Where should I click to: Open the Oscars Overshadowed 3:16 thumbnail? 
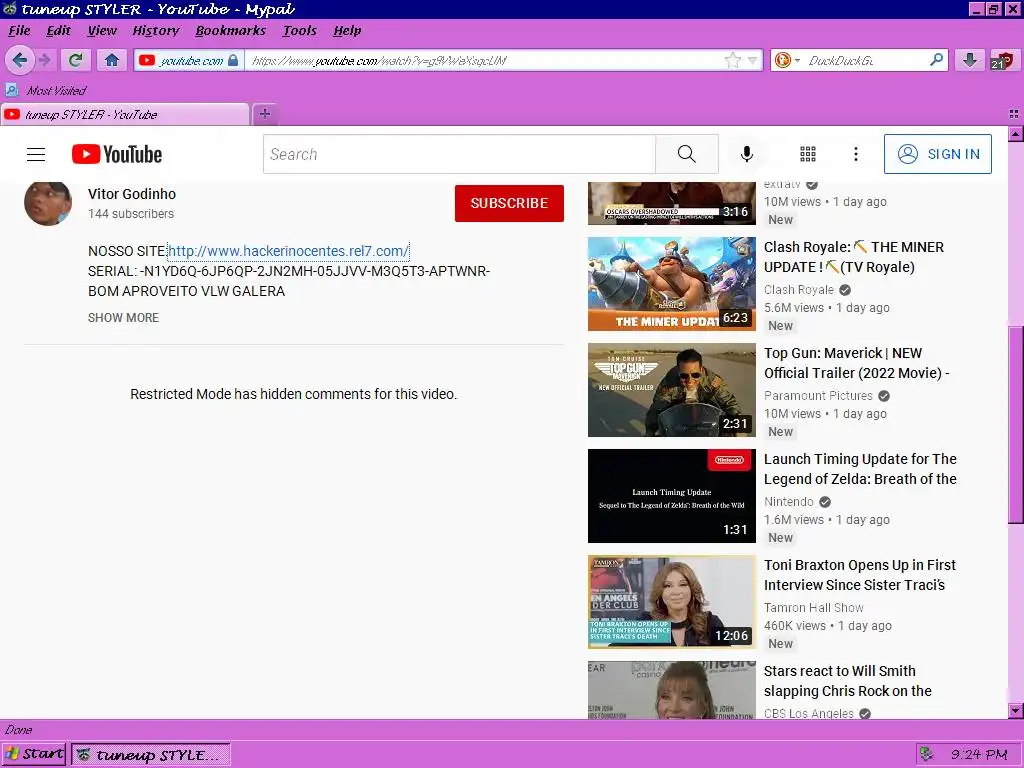671,203
